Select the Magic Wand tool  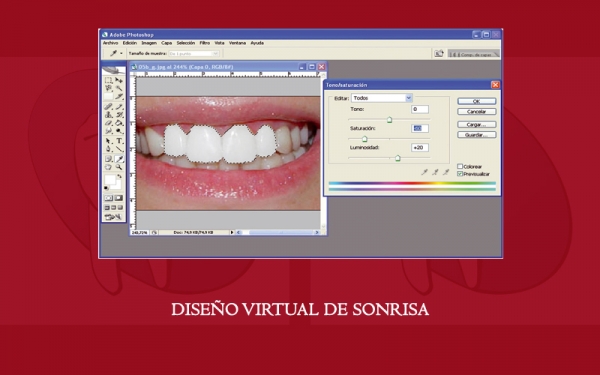(119, 88)
